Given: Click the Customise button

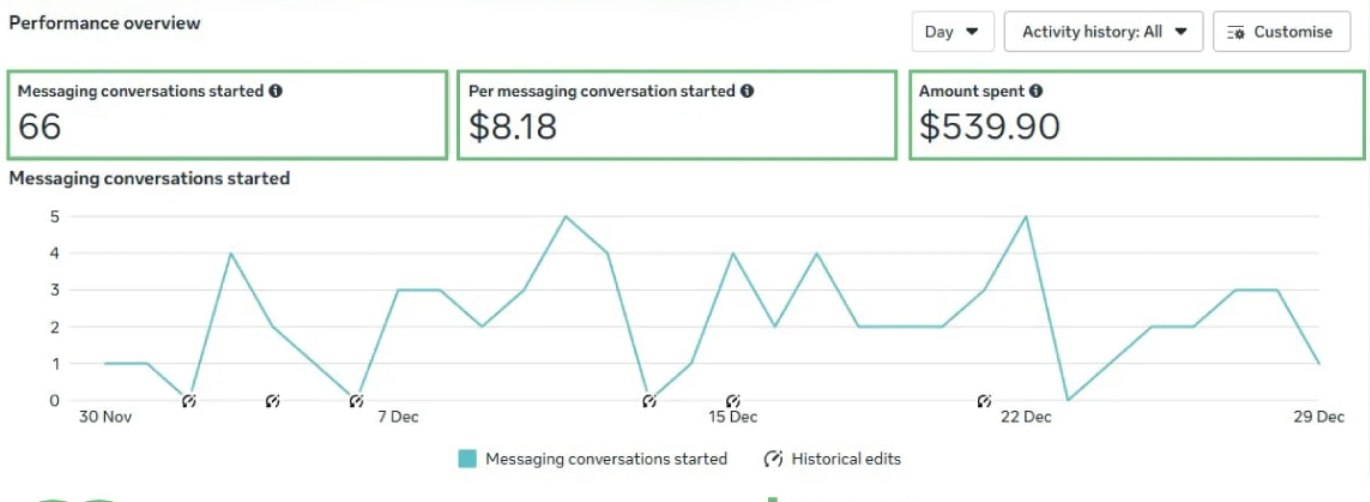Looking at the screenshot, I should pyautogui.click(x=1280, y=32).
